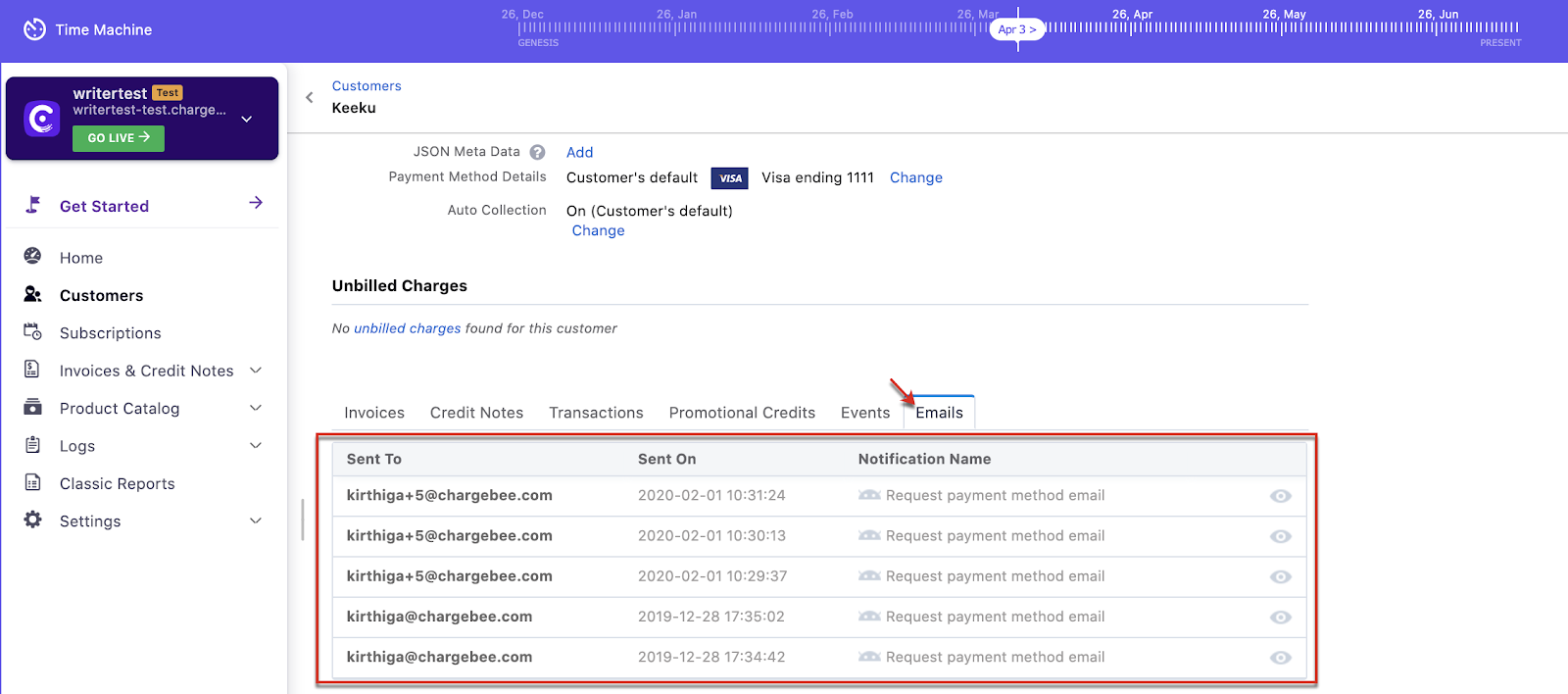View email sent on 2020-02-01 10:31:24
Screen dimensions: 1568x694
click(1280, 496)
